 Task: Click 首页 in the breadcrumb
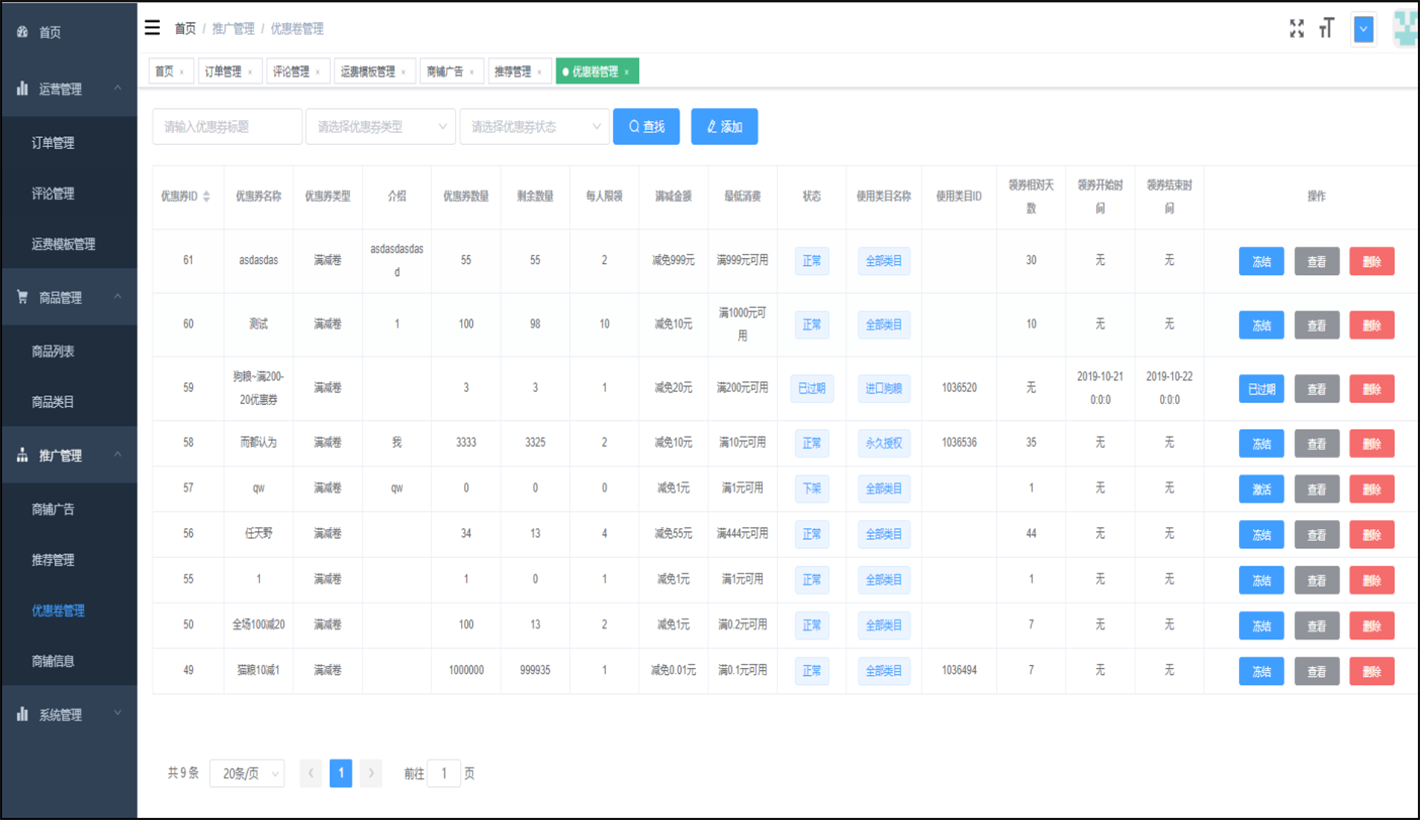[186, 29]
